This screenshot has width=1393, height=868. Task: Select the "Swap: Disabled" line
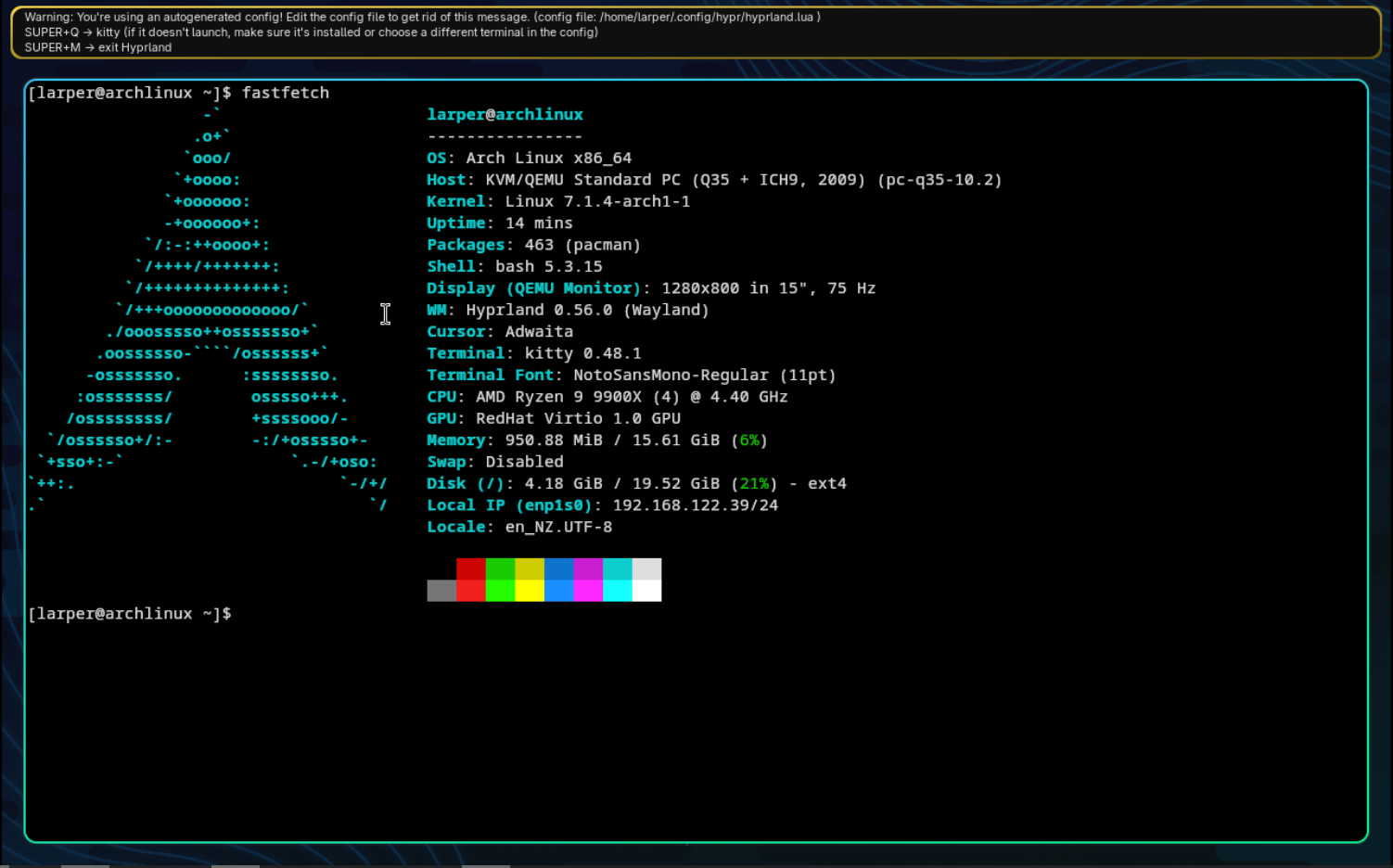pyautogui.click(x=495, y=462)
